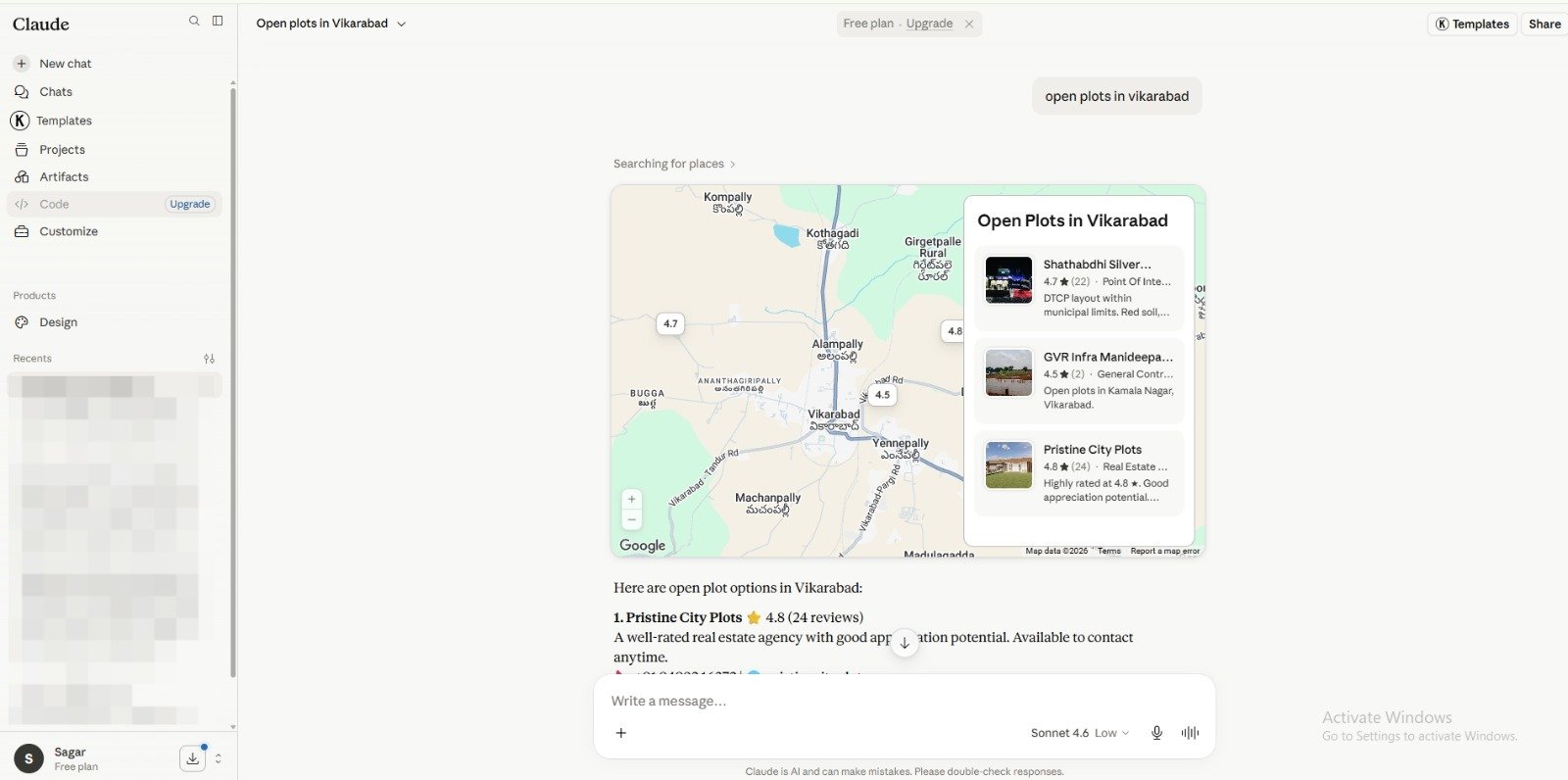Open the map Terms link

point(1109,551)
